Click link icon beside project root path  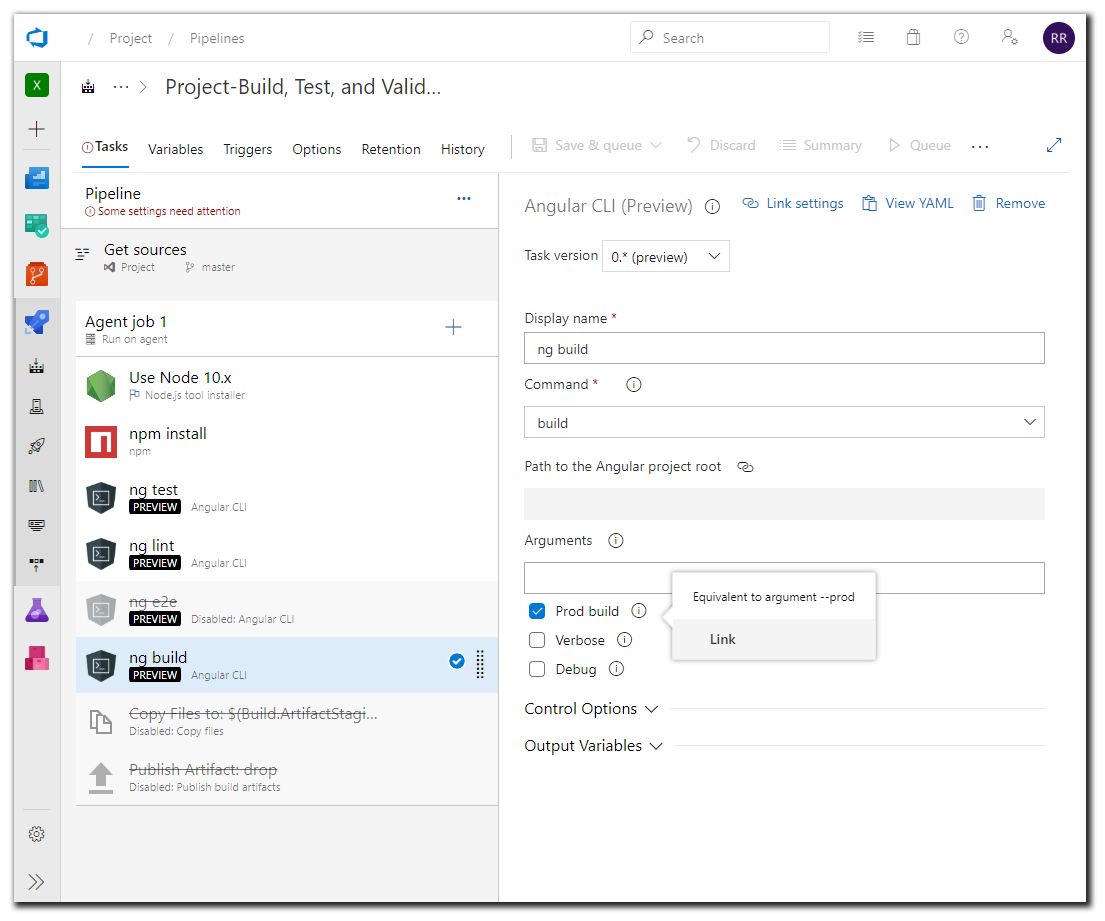click(745, 466)
